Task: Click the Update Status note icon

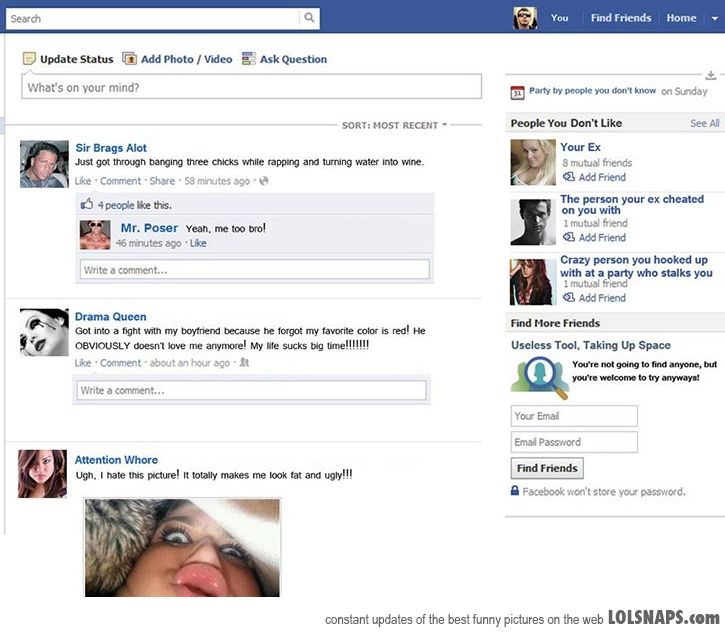Action: (x=29, y=59)
